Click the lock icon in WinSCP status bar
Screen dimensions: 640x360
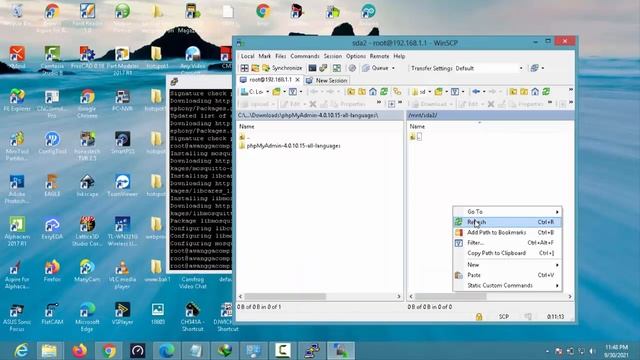[479, 317]
